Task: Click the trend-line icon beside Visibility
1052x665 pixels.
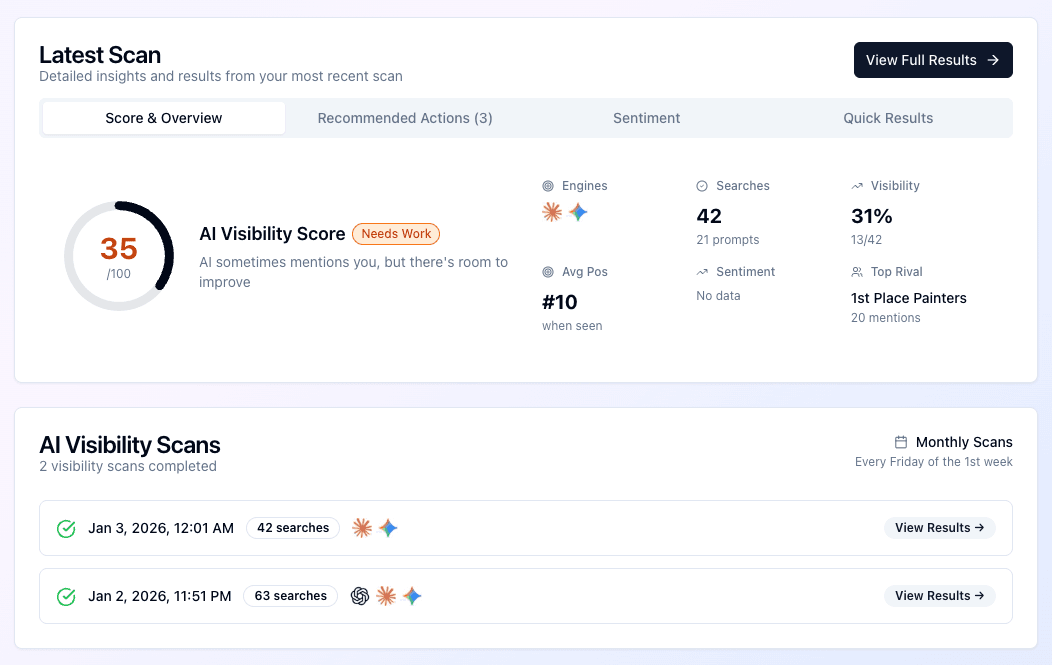Action: coord(855,186)
